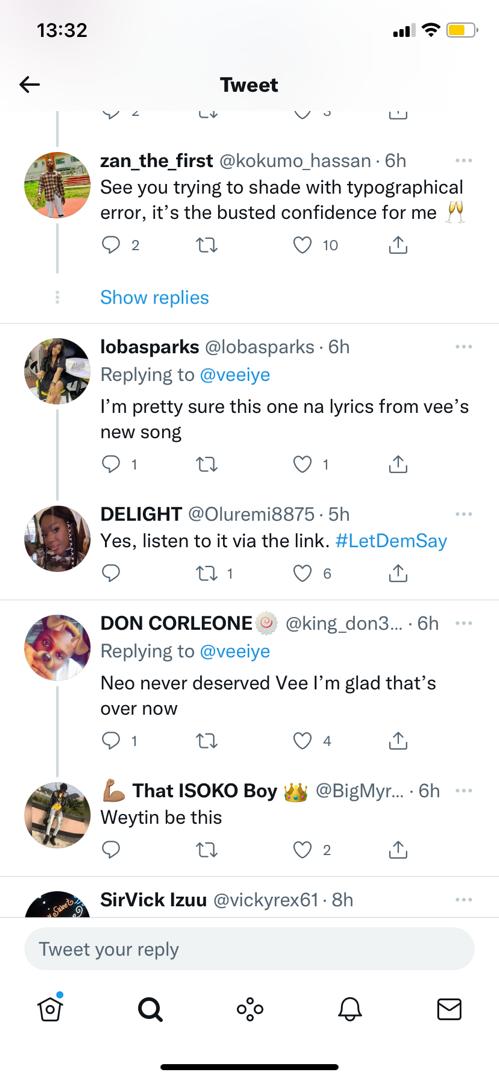Open lobasparks' profile picture
Screen dimensions: 499x1080
(x=57, y=371)
